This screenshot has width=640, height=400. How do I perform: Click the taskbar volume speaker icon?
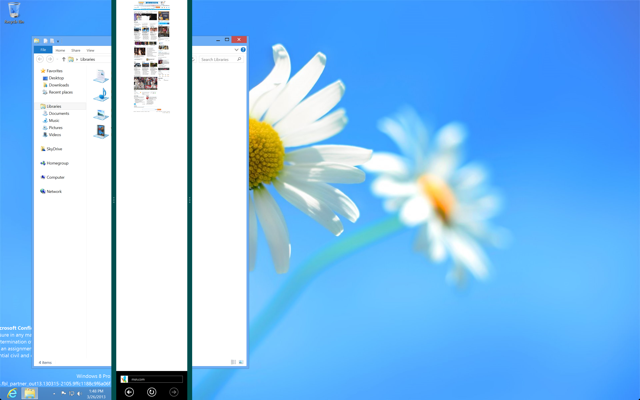click(79, 393)
